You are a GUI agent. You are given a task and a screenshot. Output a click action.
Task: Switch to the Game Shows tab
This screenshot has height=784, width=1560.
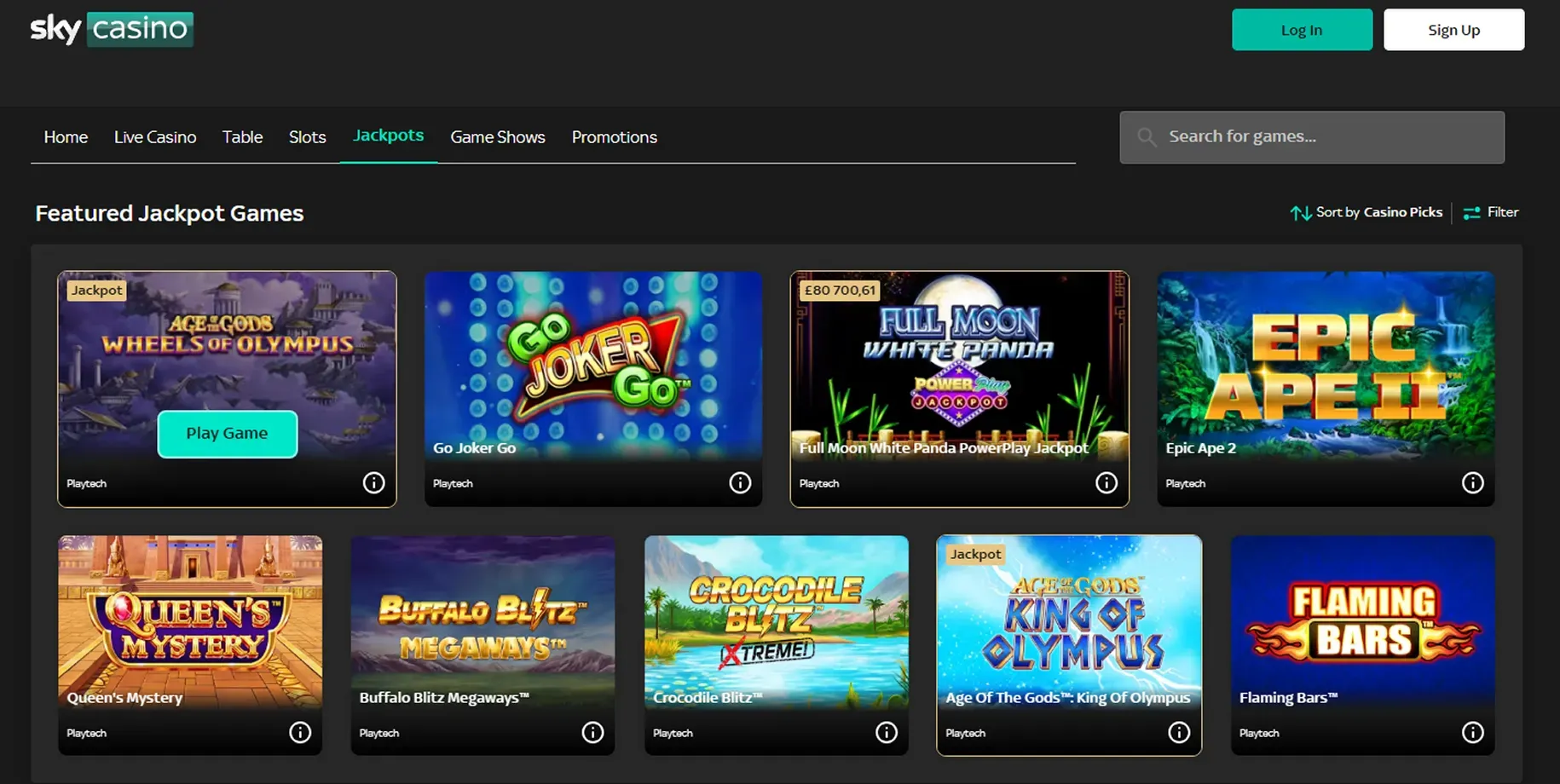tap(498, 137)
